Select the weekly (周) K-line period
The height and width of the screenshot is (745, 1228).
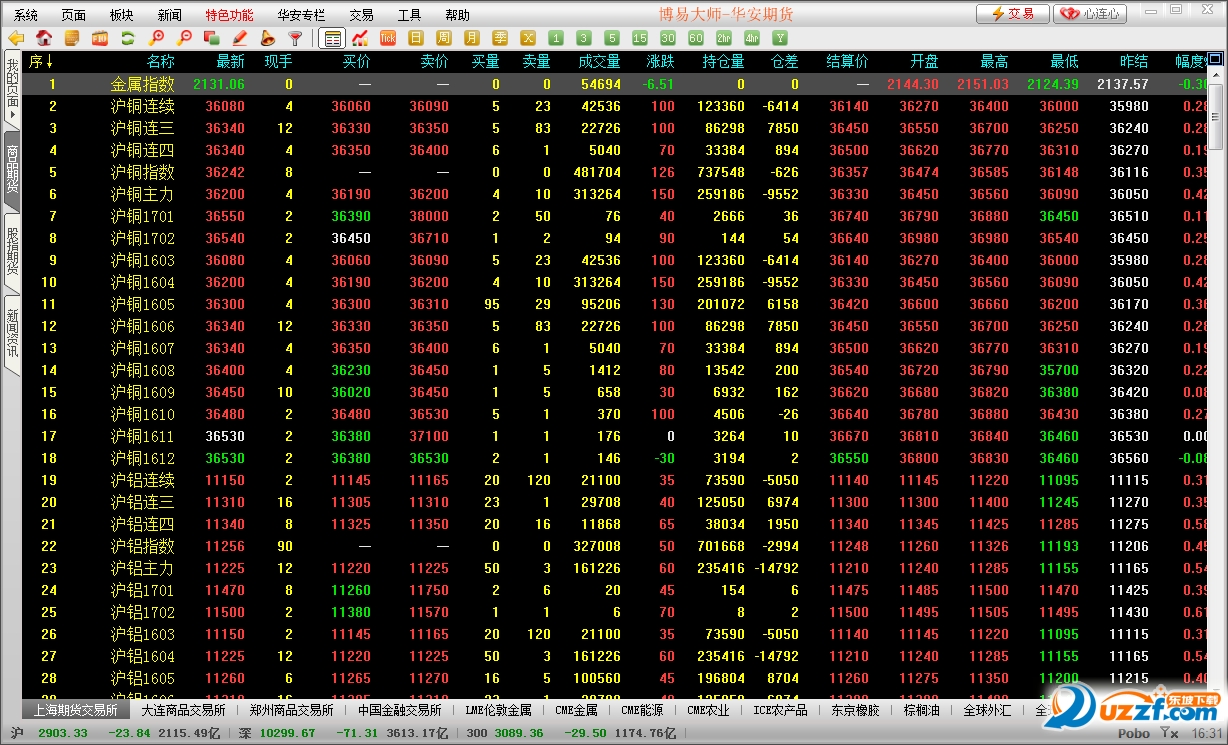(x=444, y=39)
